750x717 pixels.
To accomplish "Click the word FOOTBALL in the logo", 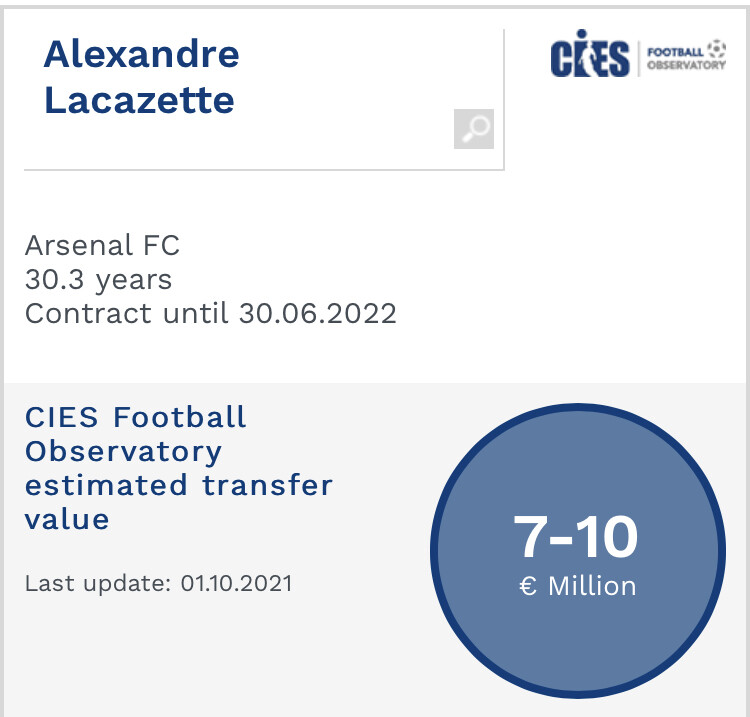I will click(675, 52).
